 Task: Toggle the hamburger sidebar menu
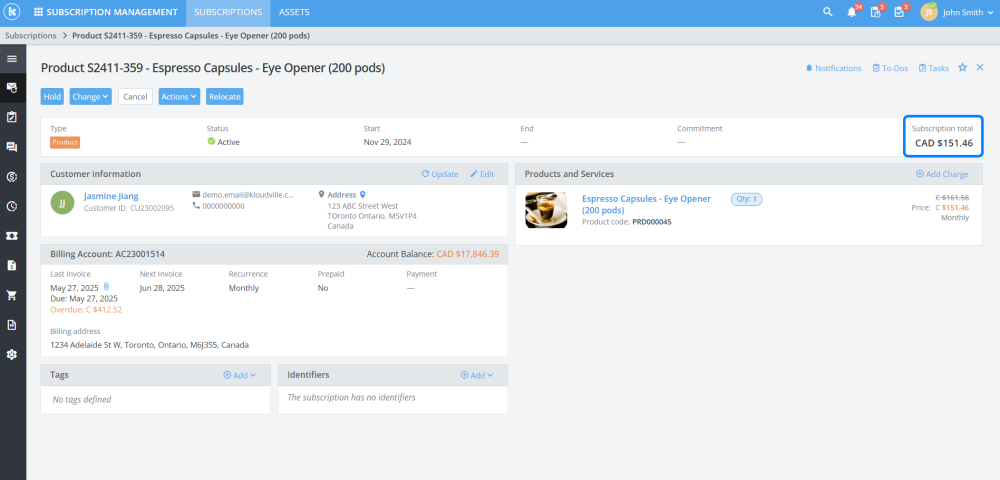[12, 59]
